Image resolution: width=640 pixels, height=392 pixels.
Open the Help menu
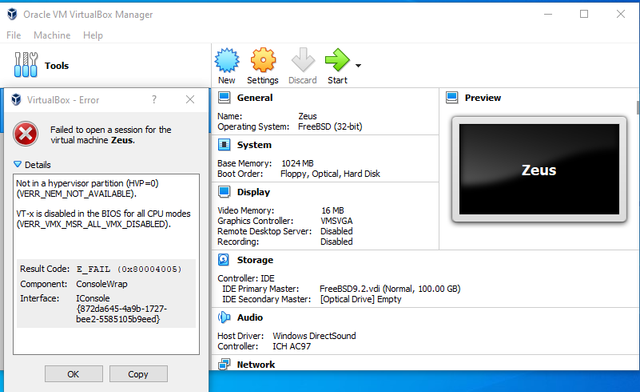pyautogui.click(x=93, y=36)
